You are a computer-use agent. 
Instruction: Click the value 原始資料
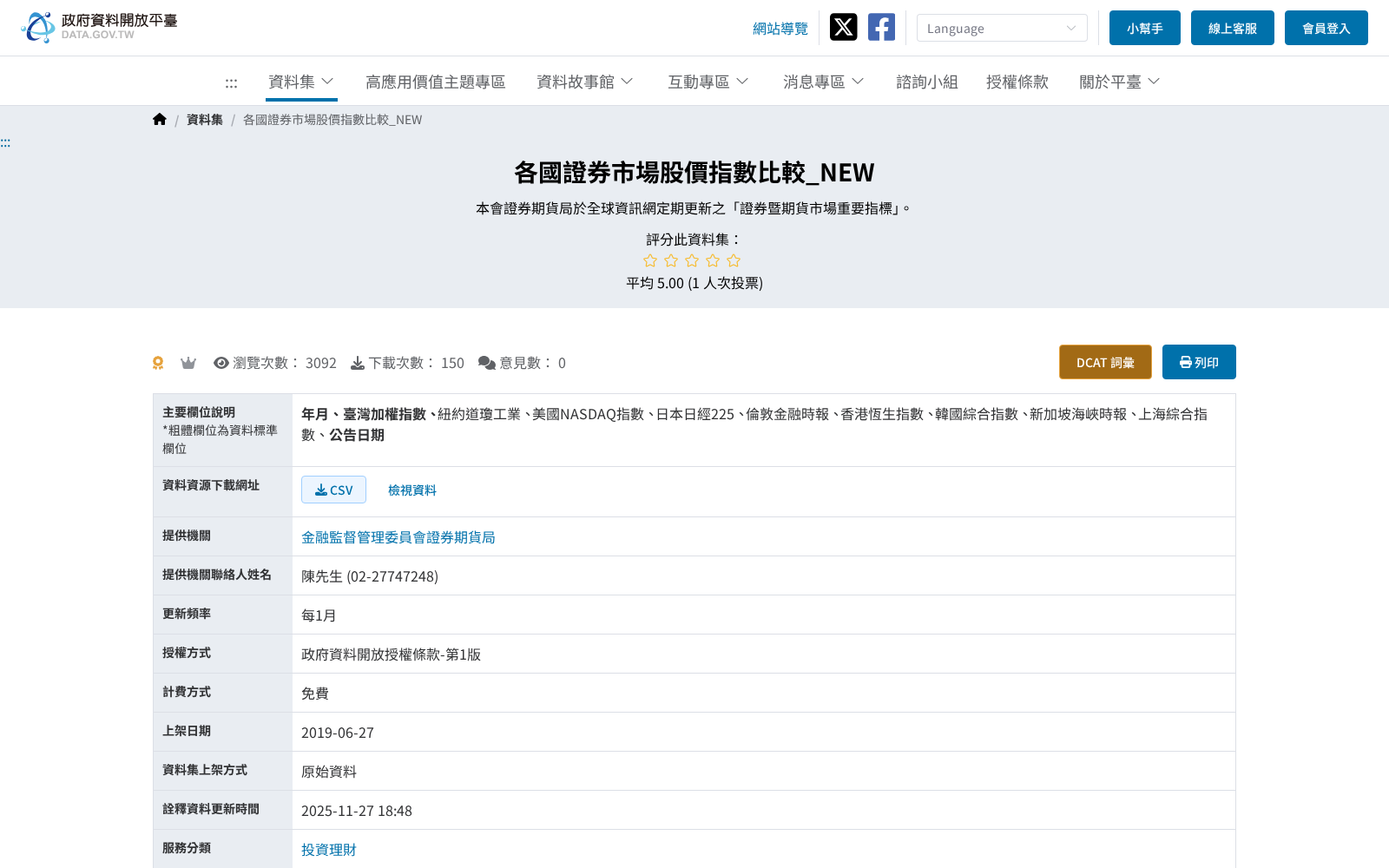[329, 772]
